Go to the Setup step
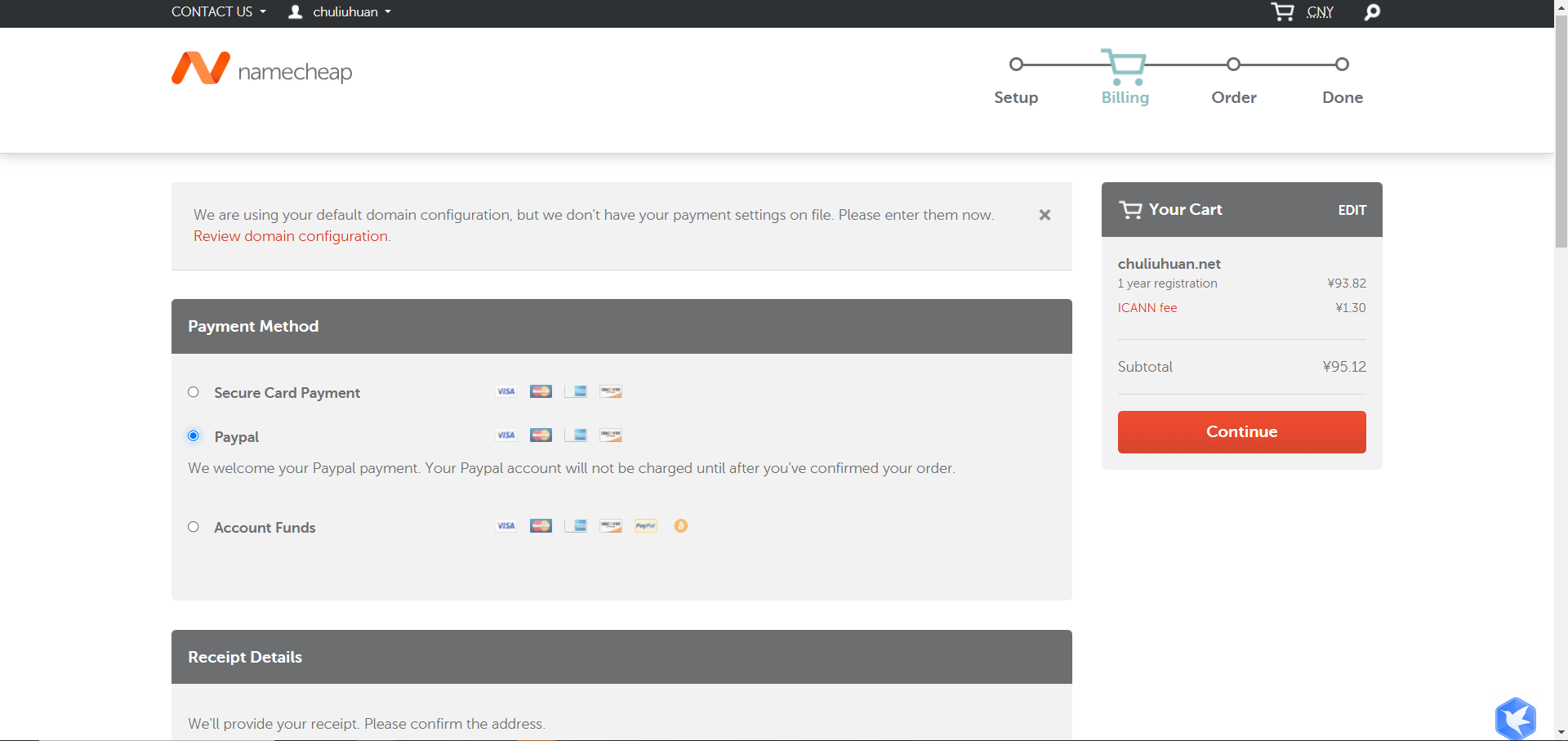The image size is (1568, 741). [1016, 97]
